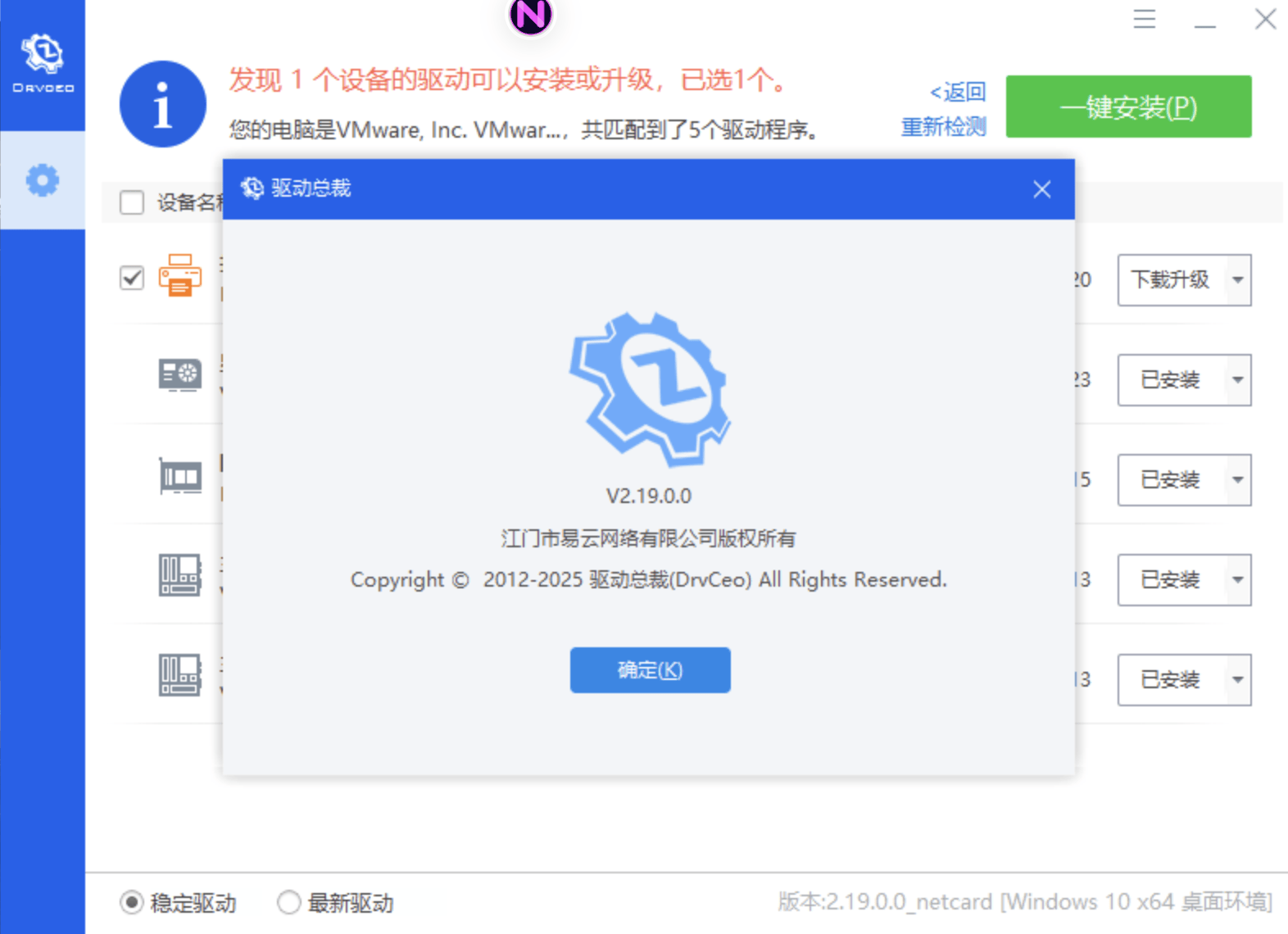
Task: Click the 下载升级 button
Action: [1172, 280]
